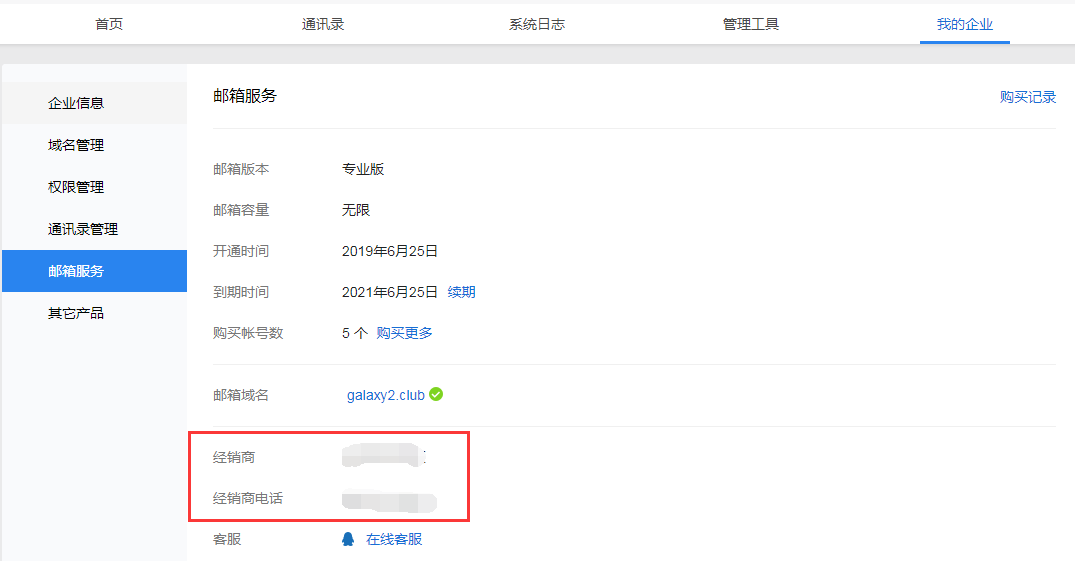Open the galaxy2.club domain link

click(x=385, y=395)
